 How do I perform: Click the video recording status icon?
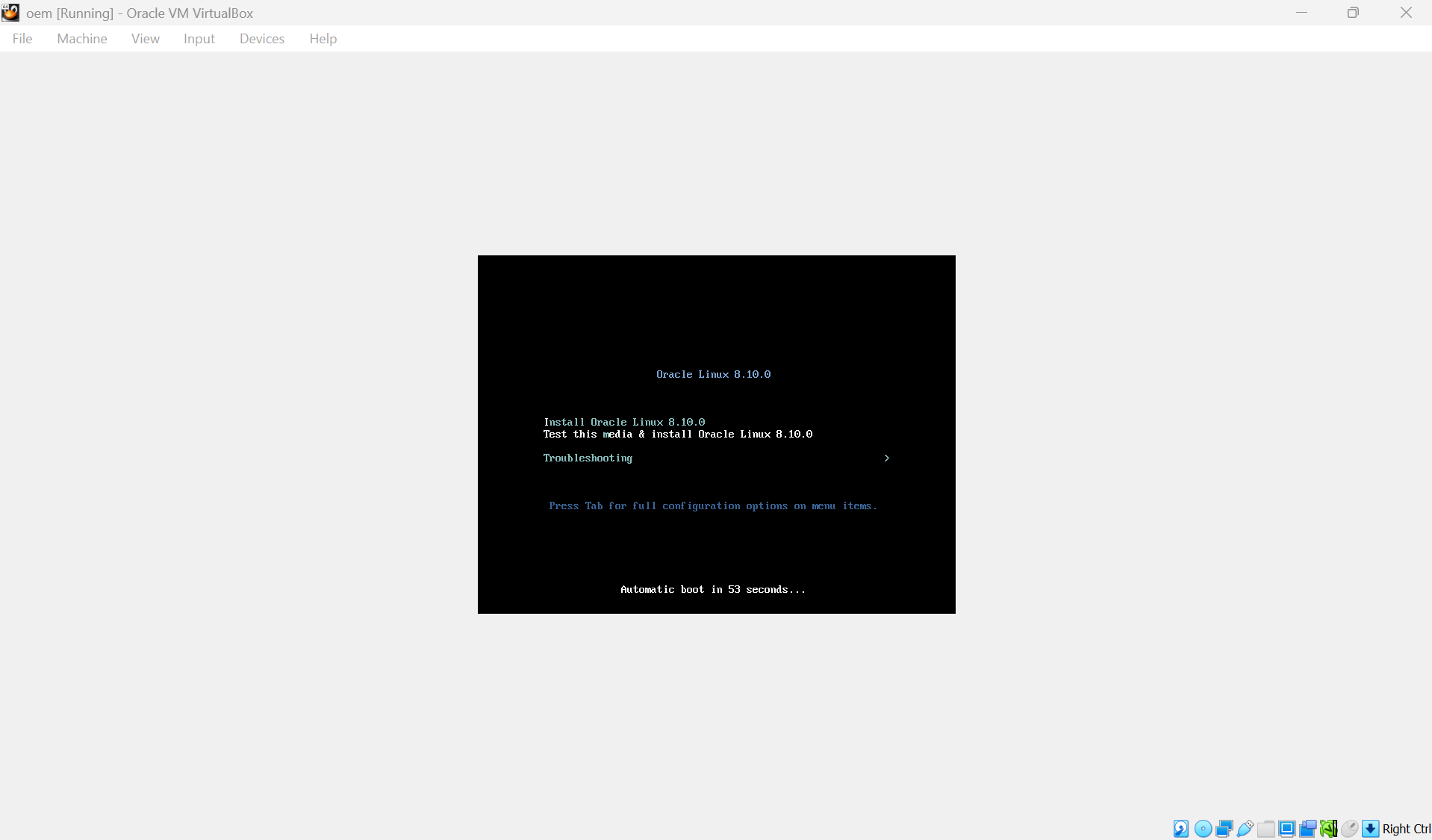click(x=1308, y=829)
